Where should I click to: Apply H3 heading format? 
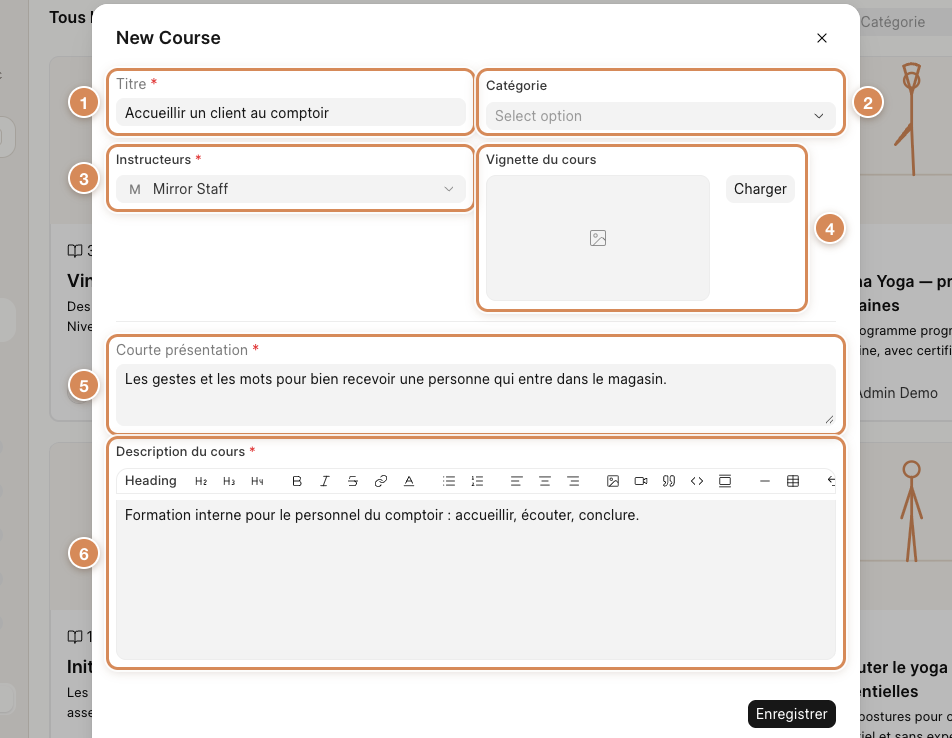coord(229,481)
